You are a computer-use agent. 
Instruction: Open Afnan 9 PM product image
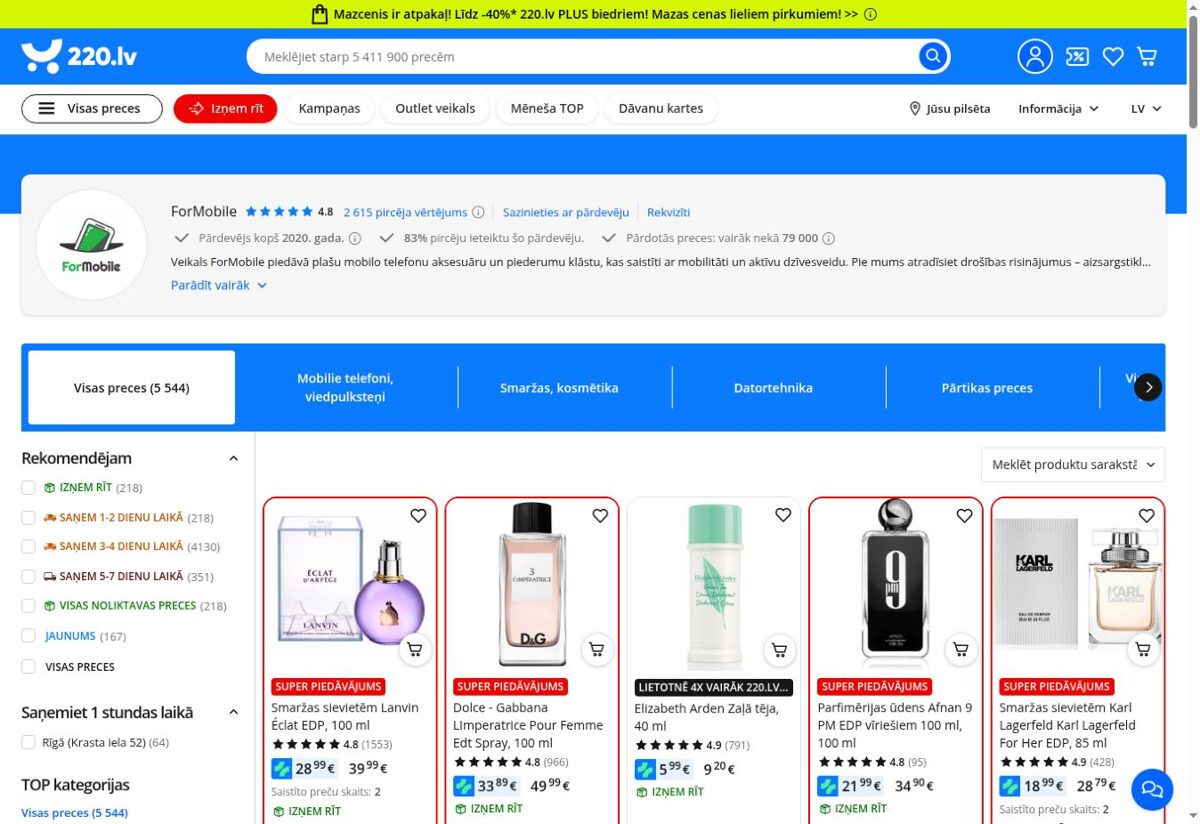896,586
